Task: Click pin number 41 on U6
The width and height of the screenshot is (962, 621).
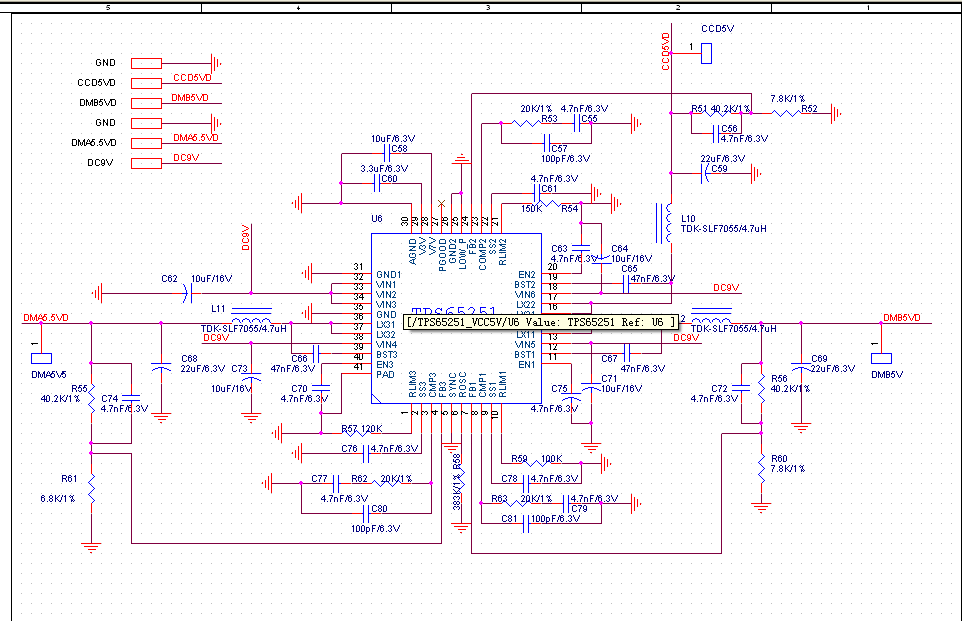Action: coord(358,366)
